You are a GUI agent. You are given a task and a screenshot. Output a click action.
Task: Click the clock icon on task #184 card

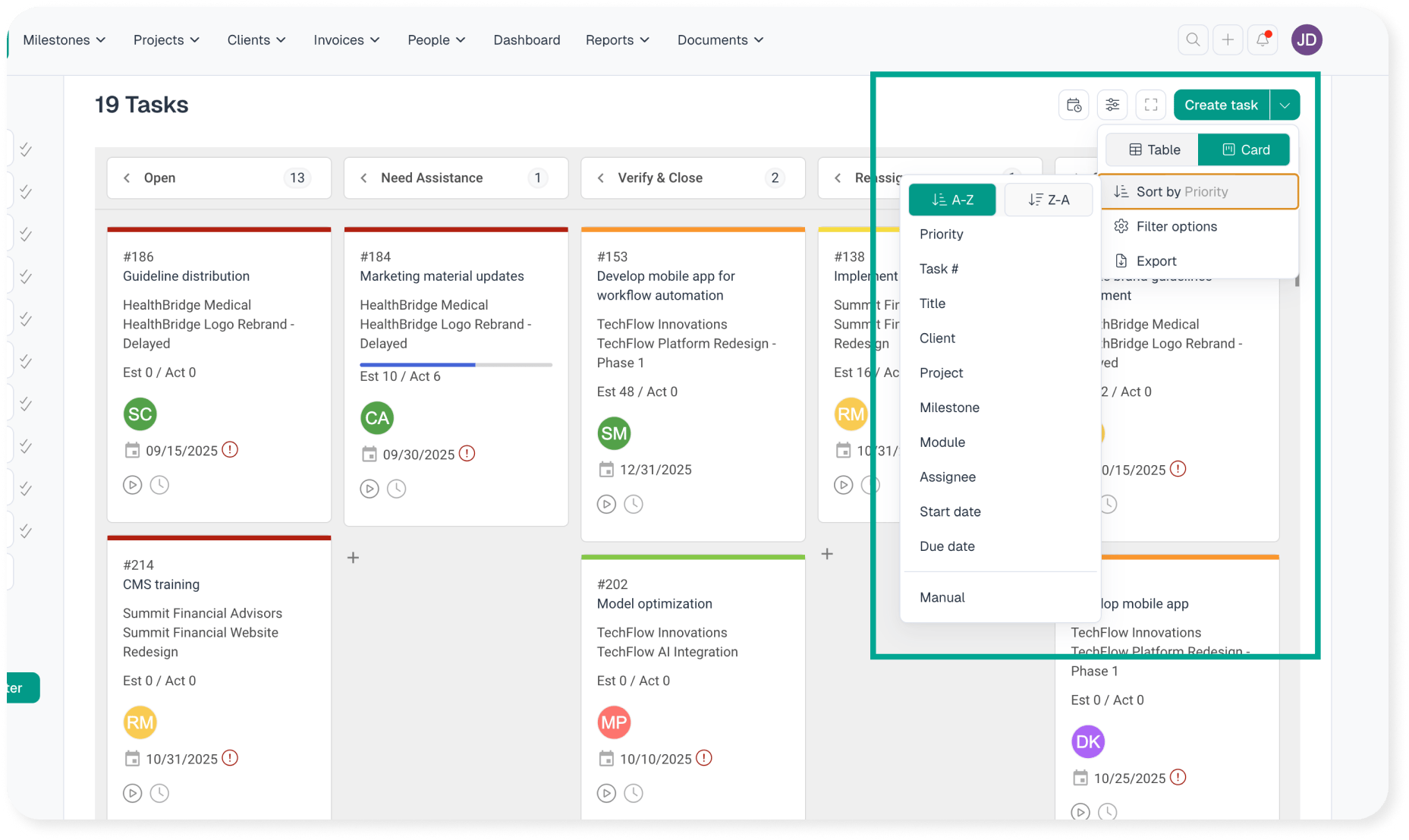396,489
